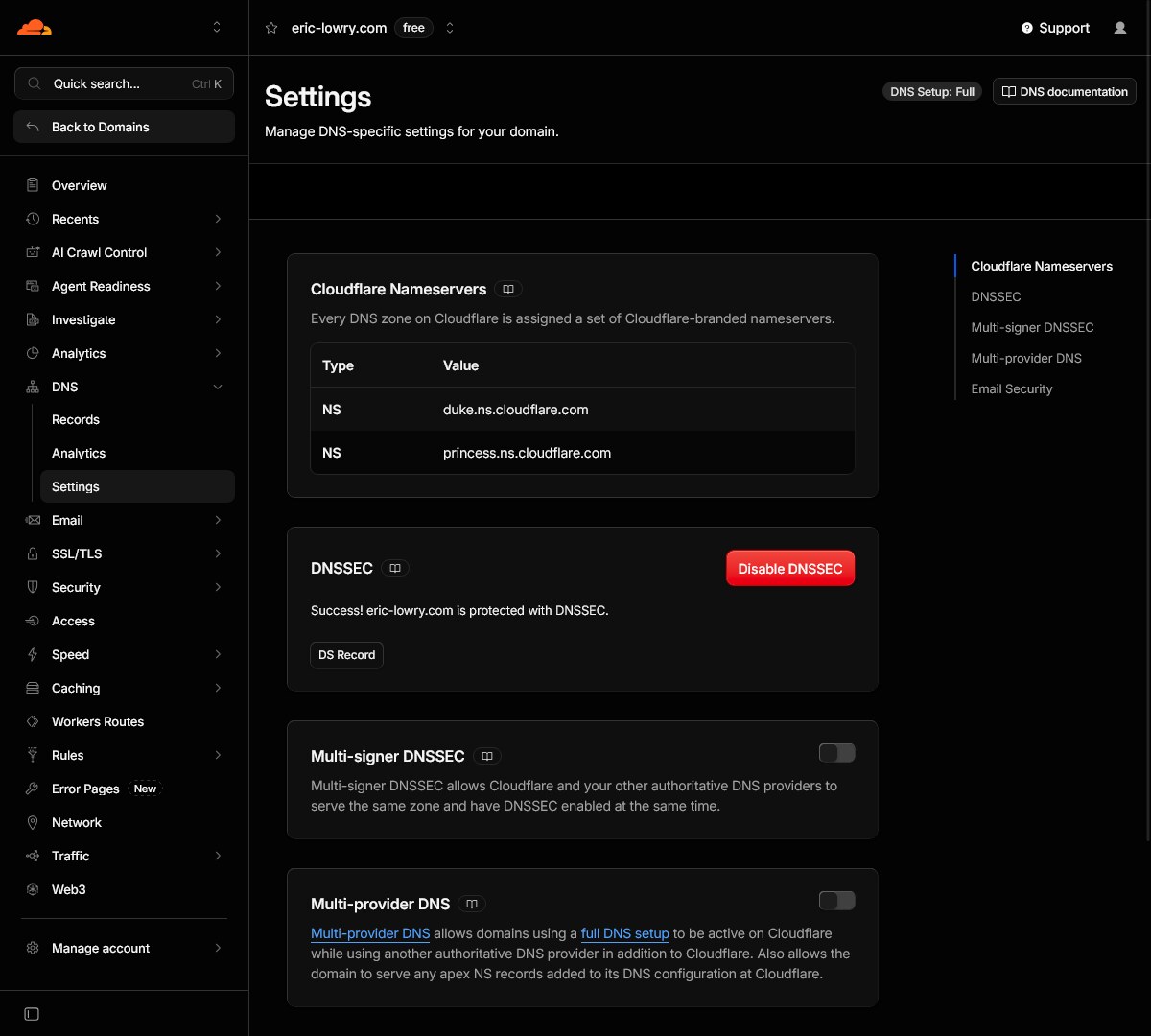Open Analytics under DNS submenu
The image size is (1151, 1036).
[x=137, y=453]
